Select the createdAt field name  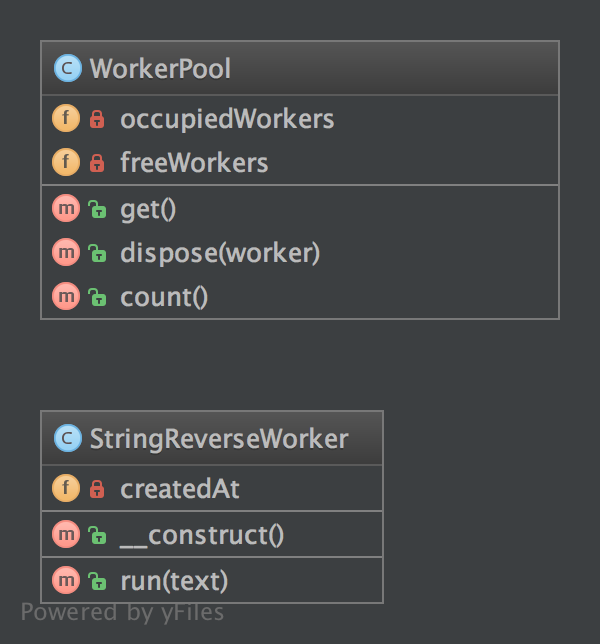(x=180, y=489)
